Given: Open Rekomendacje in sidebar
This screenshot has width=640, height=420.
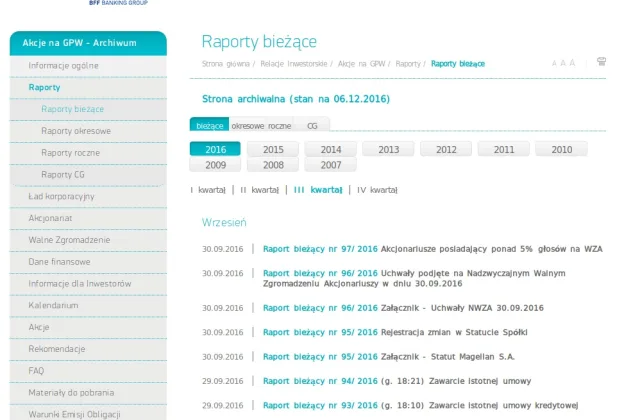Looking at the screenshot, I should 88,349.
